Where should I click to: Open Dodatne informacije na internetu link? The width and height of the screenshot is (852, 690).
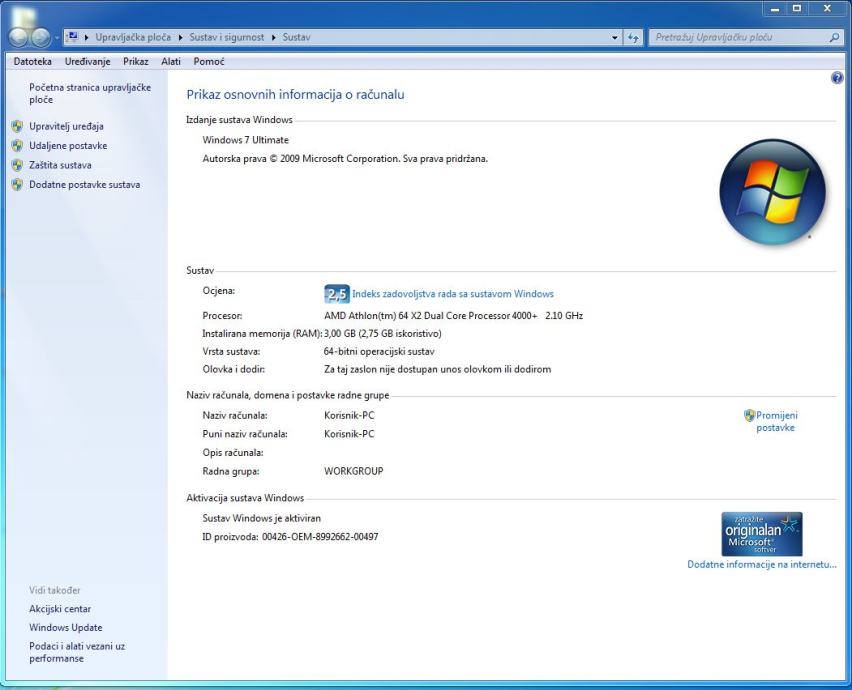pyautogui.click(x=762, y=564)
